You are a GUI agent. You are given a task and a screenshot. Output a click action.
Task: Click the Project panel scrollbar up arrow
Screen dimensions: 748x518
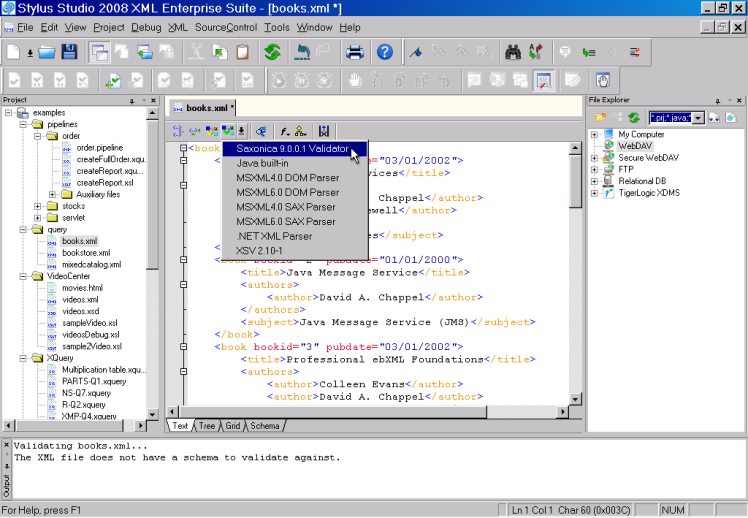click(x=152, y=114)
